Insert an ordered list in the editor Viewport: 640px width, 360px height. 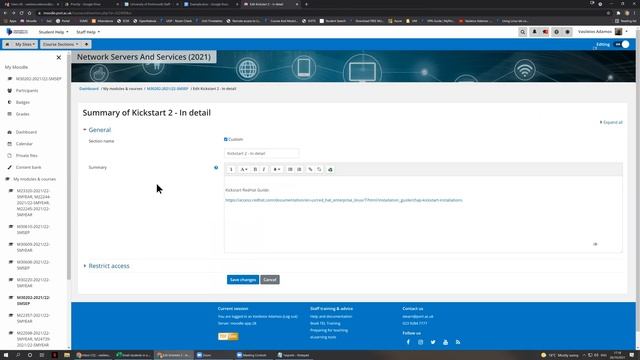tap(299, 169)
